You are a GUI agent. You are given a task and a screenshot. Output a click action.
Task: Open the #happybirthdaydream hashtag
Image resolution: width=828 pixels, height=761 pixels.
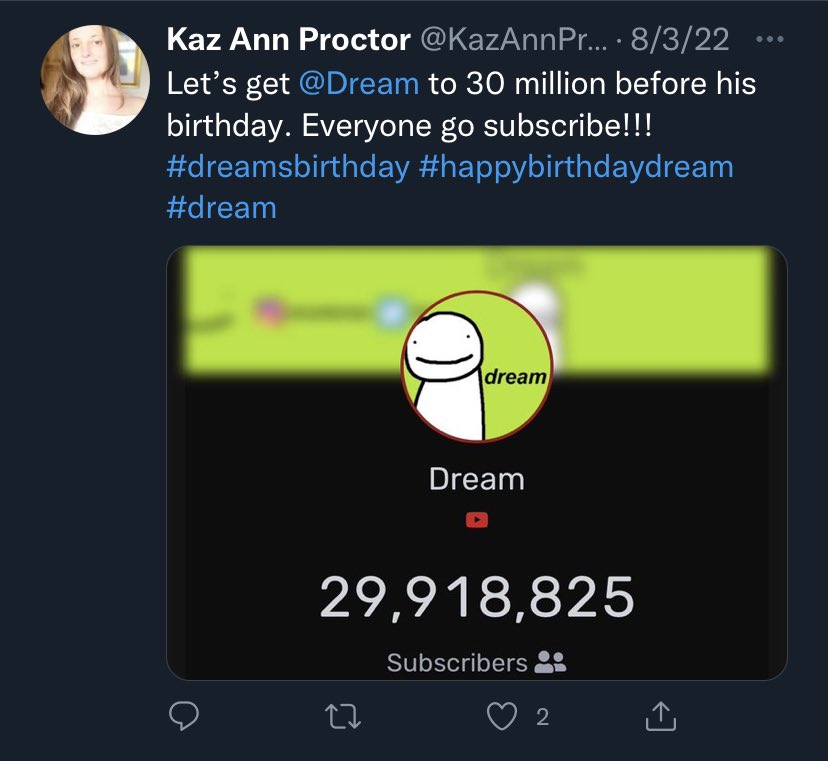coord(576,167)
